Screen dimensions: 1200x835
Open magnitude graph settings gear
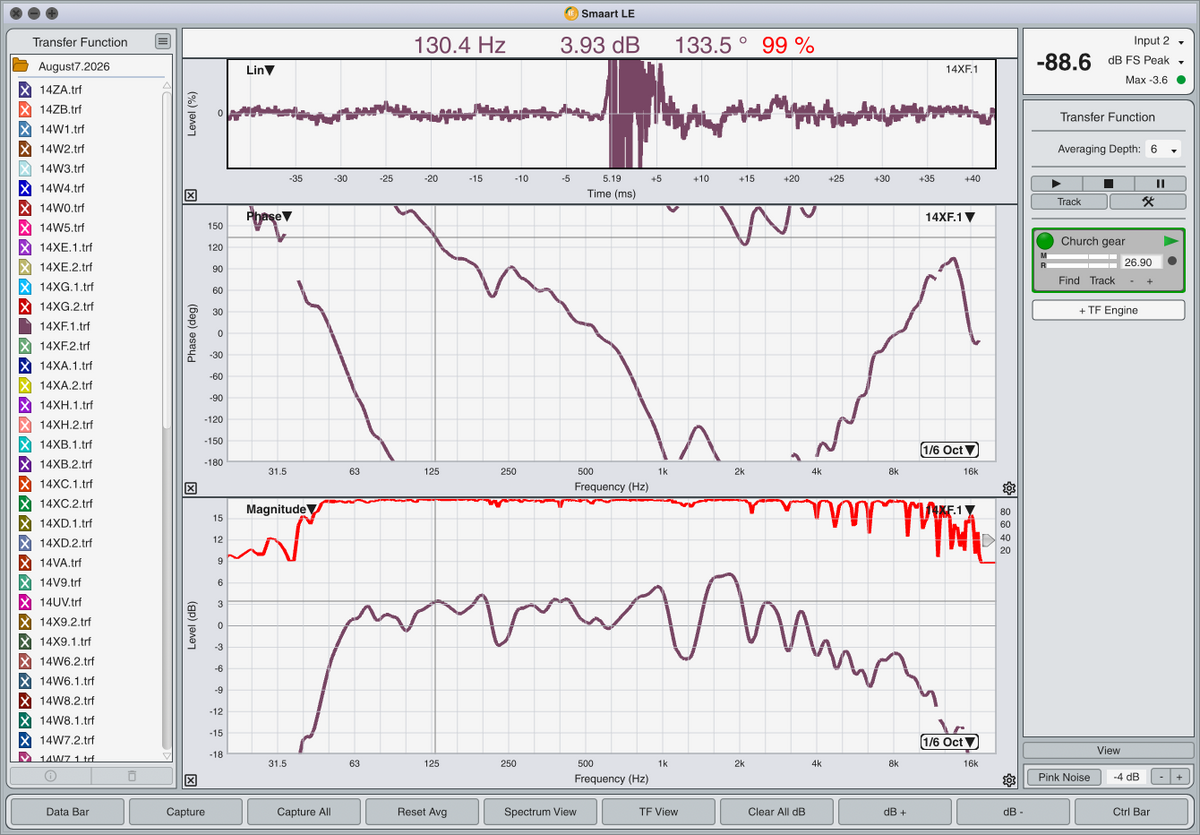pyautogui.click(x=1009, y=780)
